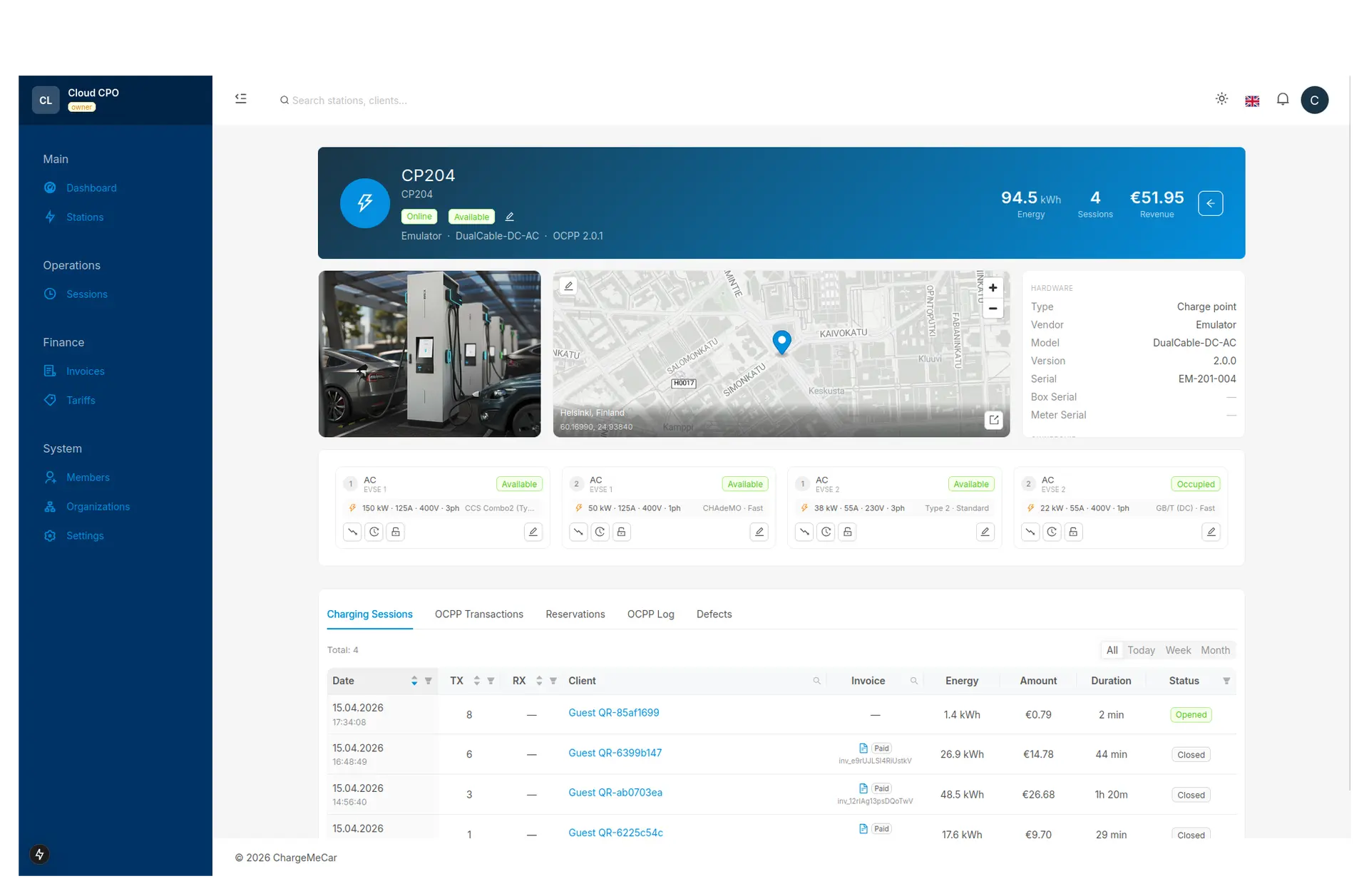
Task: Click trend chart icon on 38 kW connector
Action: (804, 532)
